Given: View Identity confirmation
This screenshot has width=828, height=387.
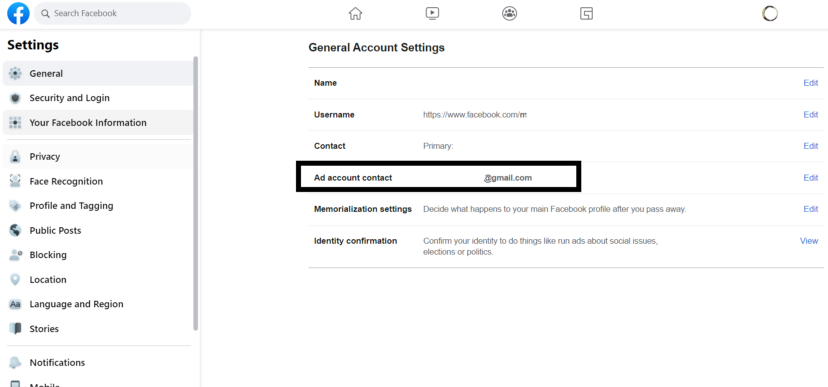Looking at the screenshot, I should point(809,241).
